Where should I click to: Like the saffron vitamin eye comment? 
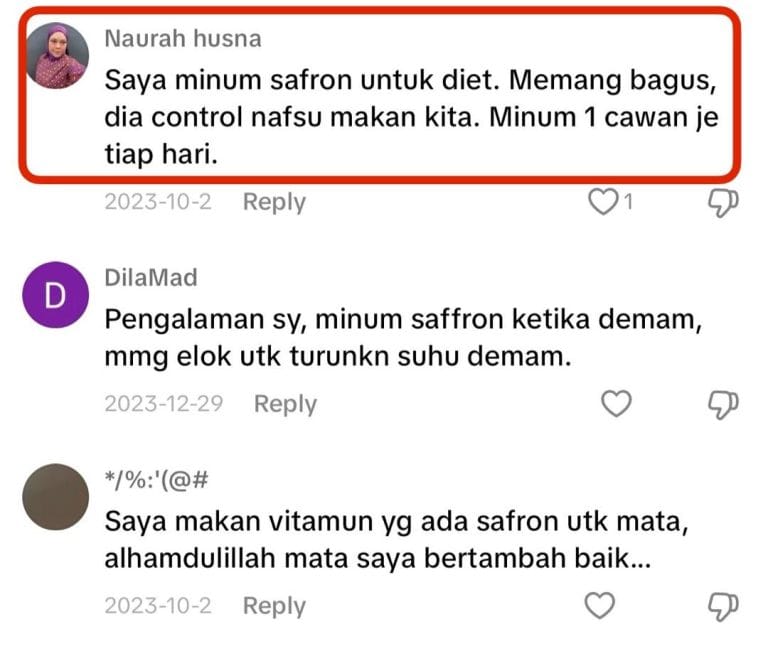(x=600, y=606)
